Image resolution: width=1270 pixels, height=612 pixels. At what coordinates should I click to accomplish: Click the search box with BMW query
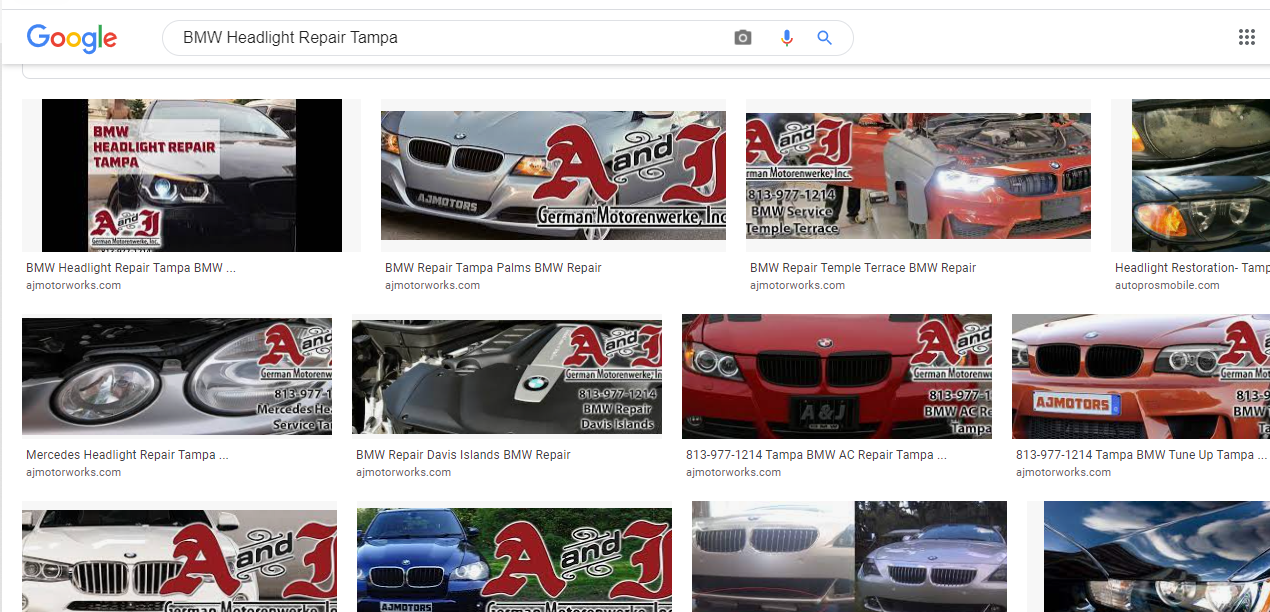pyautogui.click(x=450, y=38)
